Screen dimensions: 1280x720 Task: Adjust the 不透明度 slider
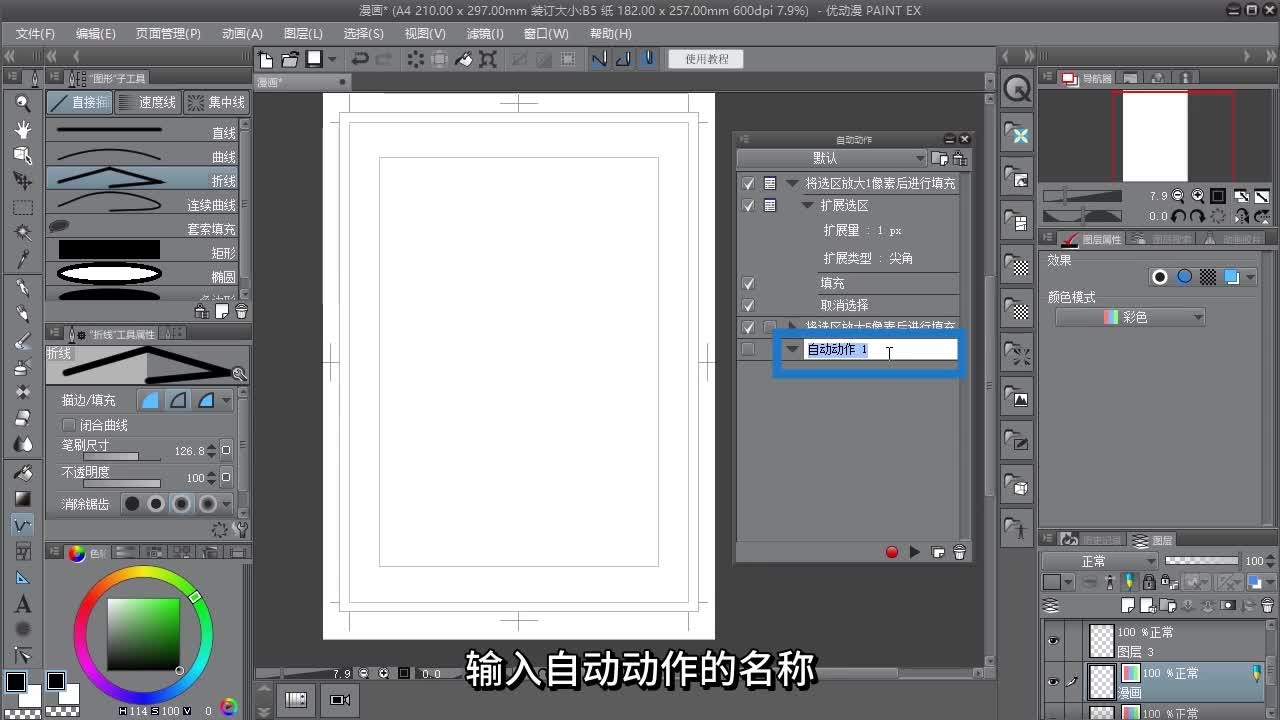(122, 483)
